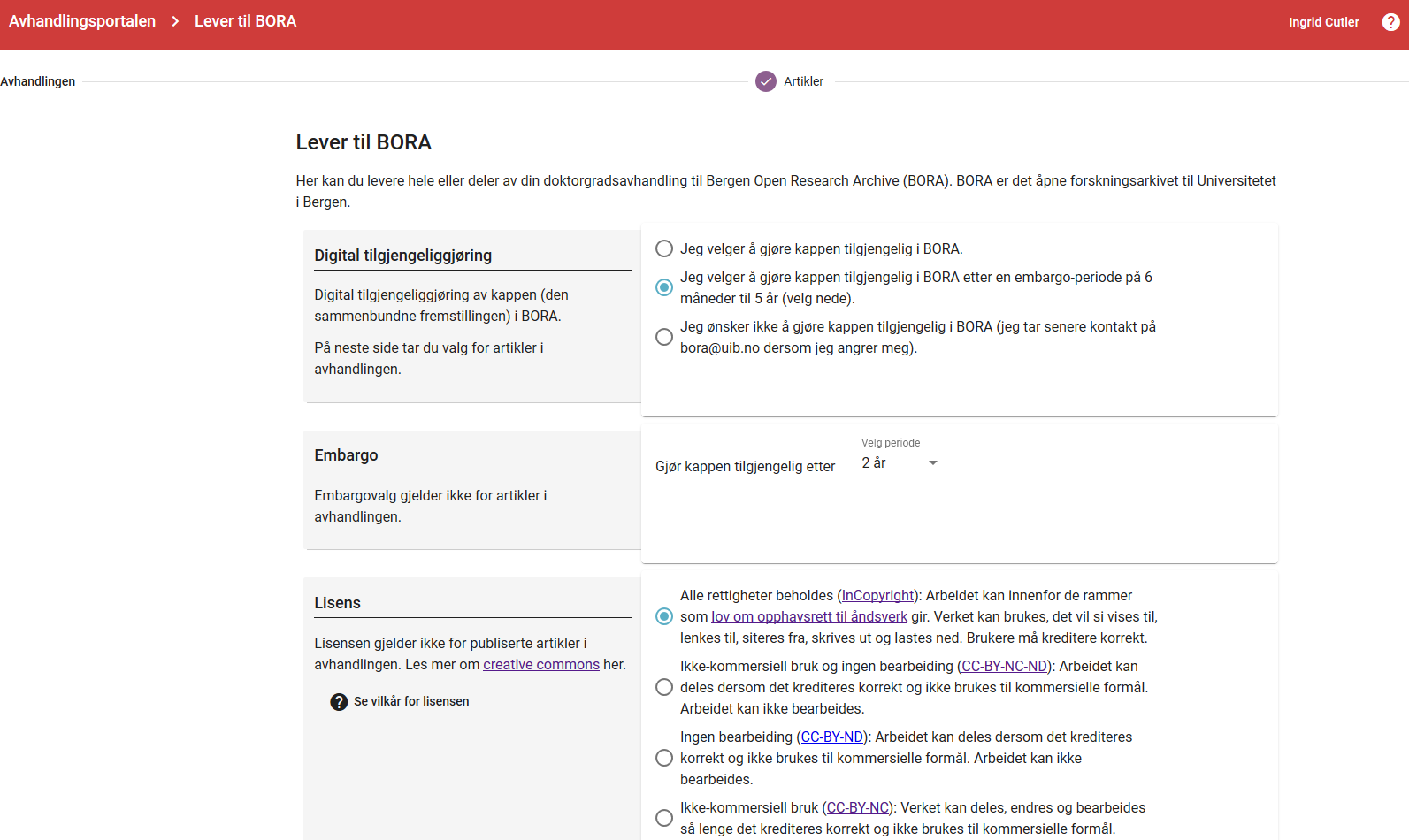The height and width of the screenshot is (840, 1409).
Task: Click 'Embargovalg gjelder ikke for artikler' text
Action: [430, 507]
